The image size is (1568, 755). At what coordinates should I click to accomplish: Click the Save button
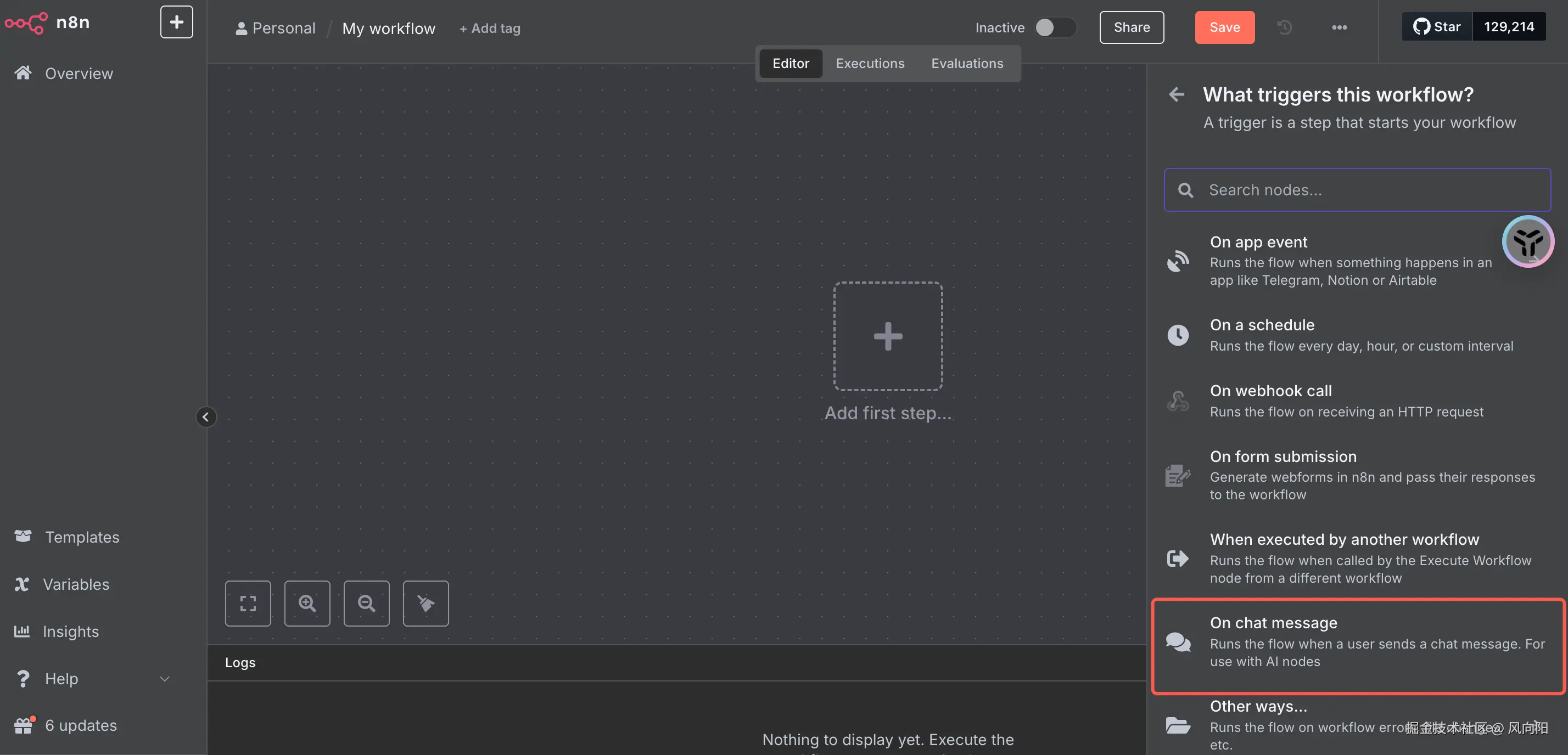[1224, 27]
